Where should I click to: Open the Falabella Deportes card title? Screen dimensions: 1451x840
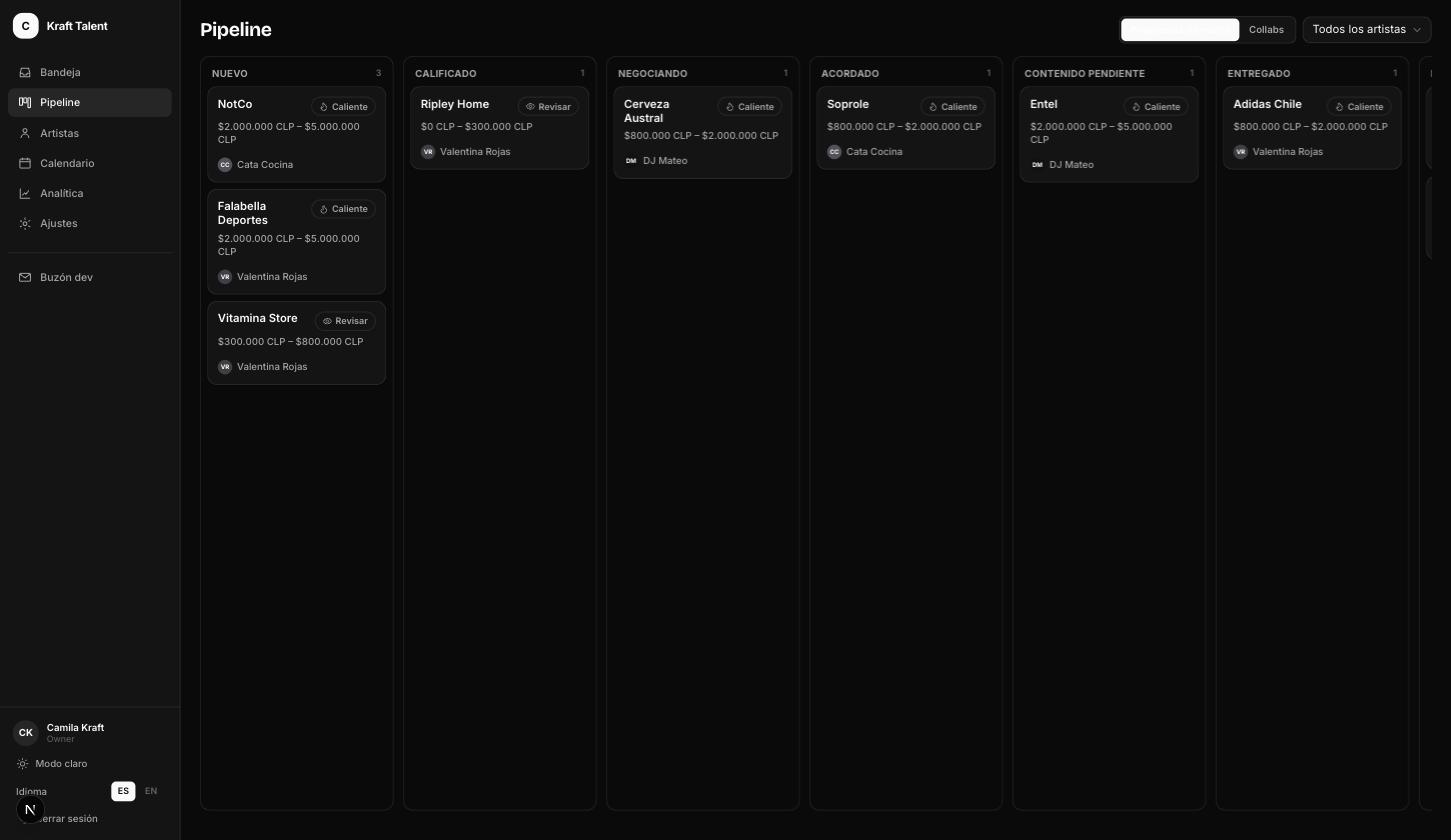(242, 213)
